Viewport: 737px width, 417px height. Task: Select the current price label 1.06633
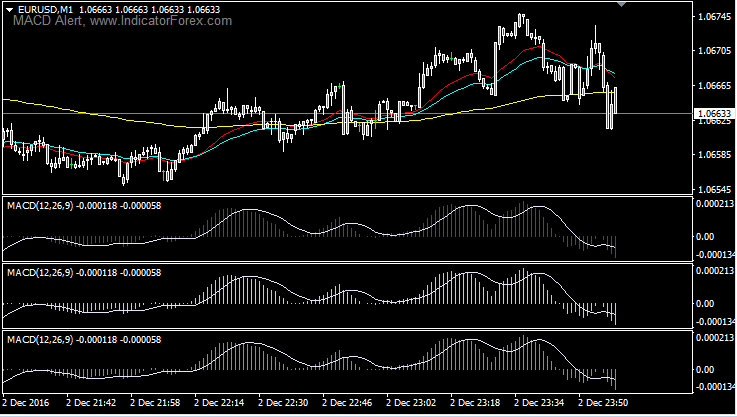[x=714, y=114]
